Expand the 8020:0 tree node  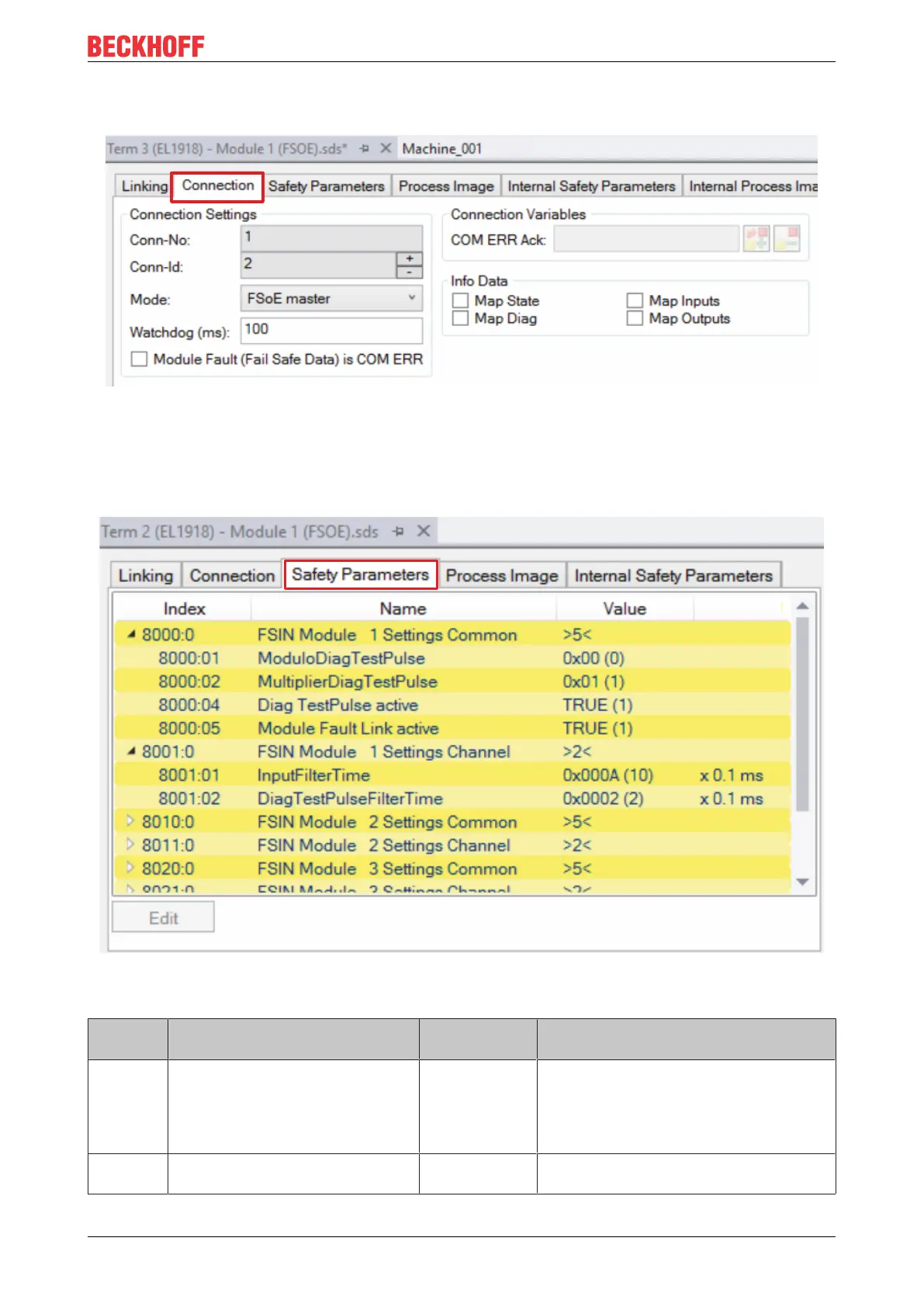point(130,868)
